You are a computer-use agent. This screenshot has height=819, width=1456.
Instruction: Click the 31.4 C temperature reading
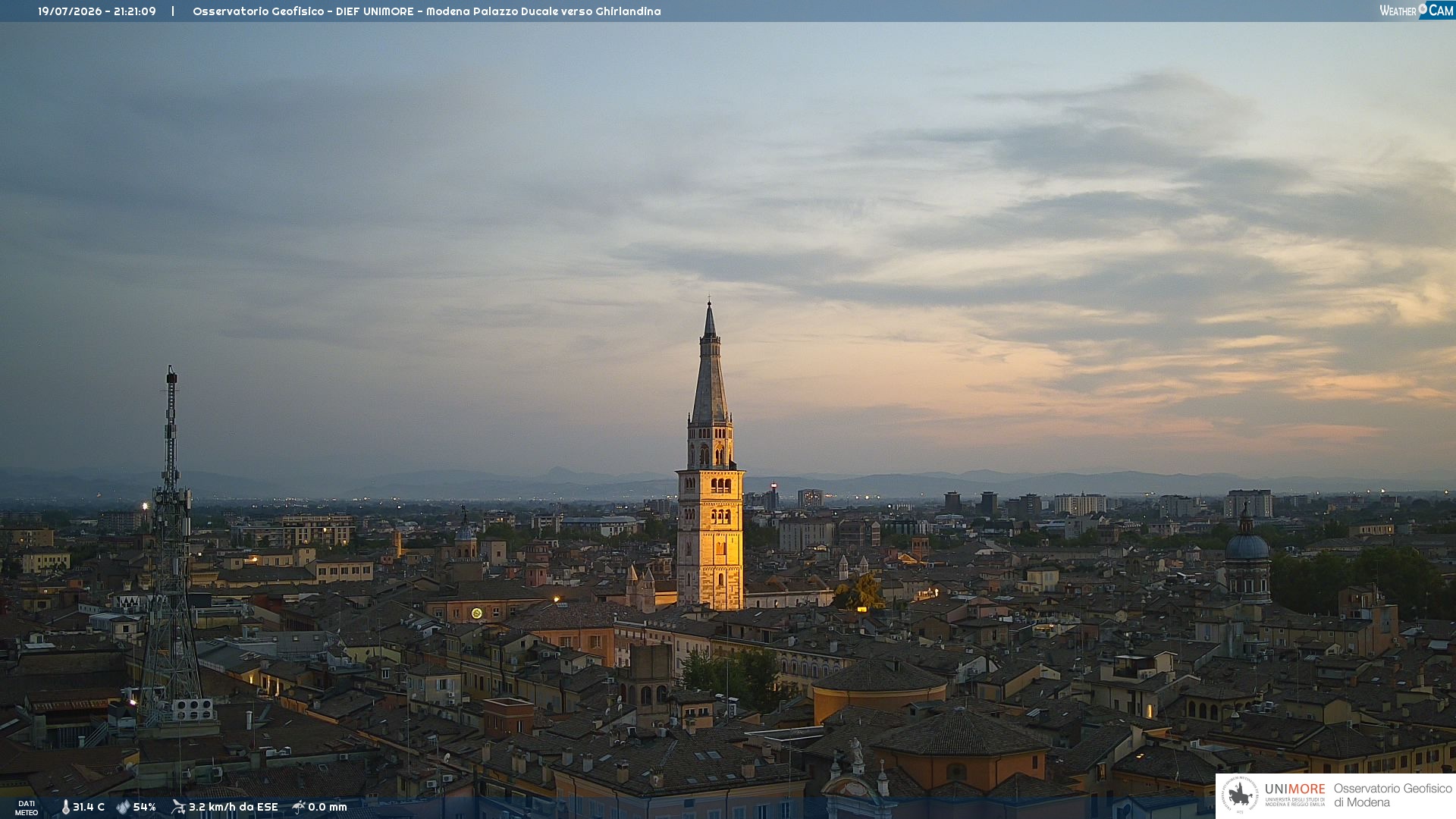click(x=89, y=807)
